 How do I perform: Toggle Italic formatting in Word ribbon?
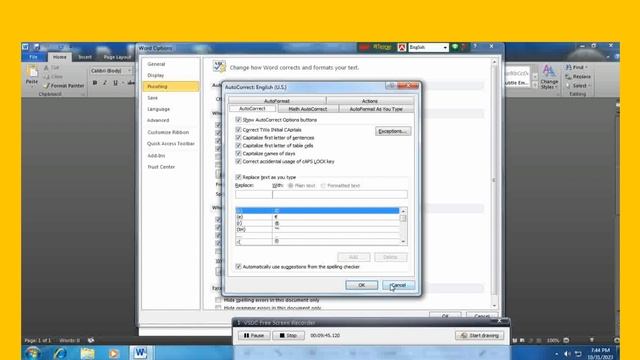click(x=105, y=83)
